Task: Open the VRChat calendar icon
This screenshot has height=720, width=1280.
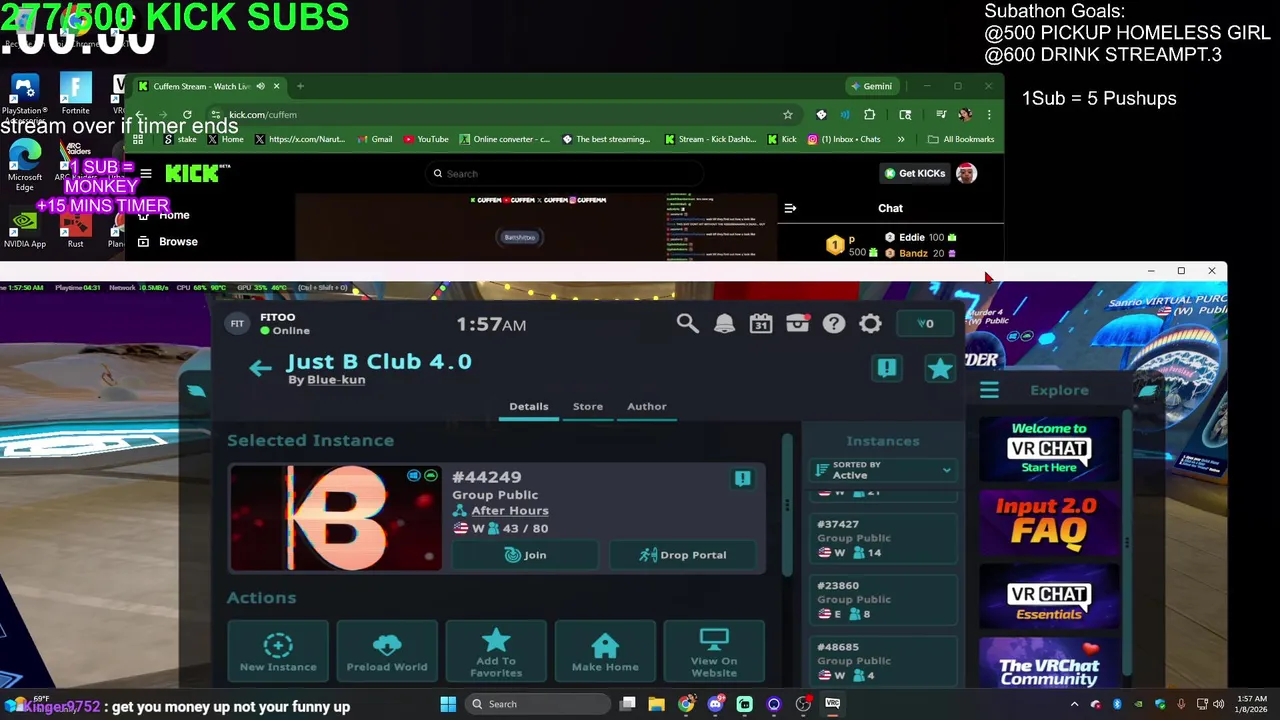Action: (761, 323)
